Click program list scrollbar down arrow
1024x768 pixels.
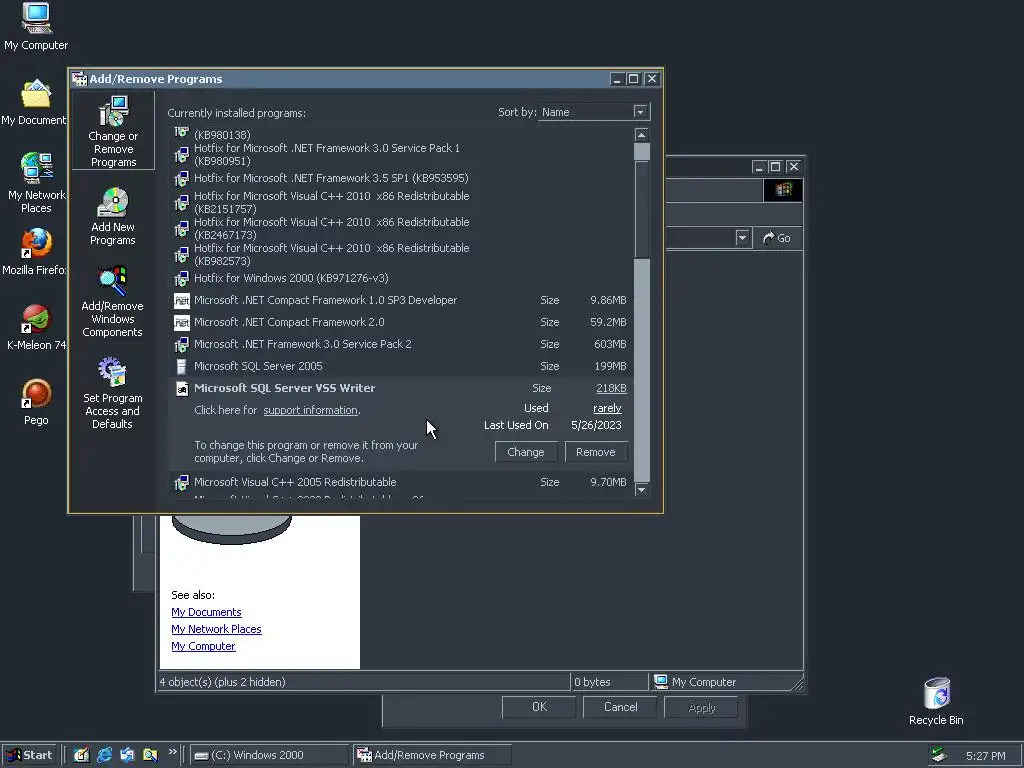coord(641,490)
